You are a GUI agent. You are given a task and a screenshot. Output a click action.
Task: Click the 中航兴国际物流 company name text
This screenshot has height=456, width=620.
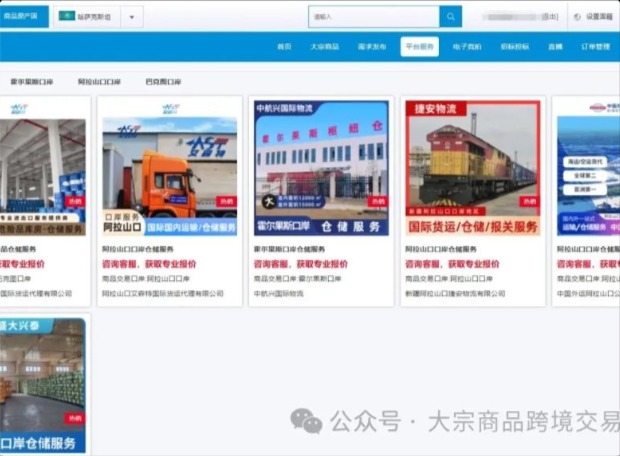[279, 293]
